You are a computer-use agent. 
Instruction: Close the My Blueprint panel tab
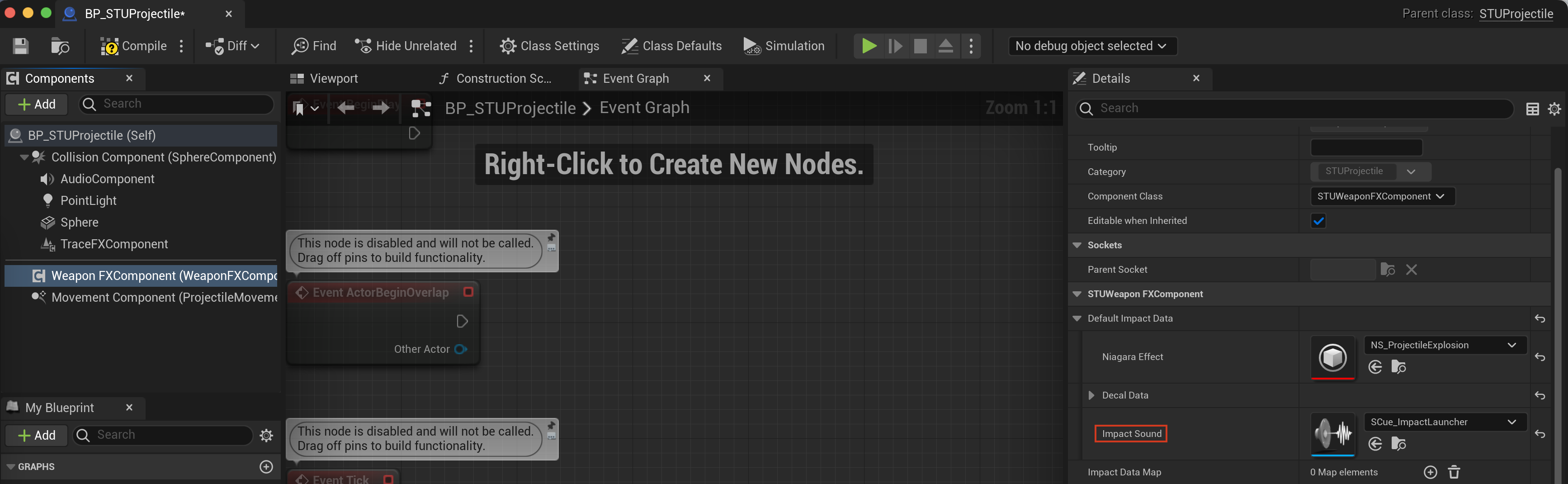[x=129, y=408]
